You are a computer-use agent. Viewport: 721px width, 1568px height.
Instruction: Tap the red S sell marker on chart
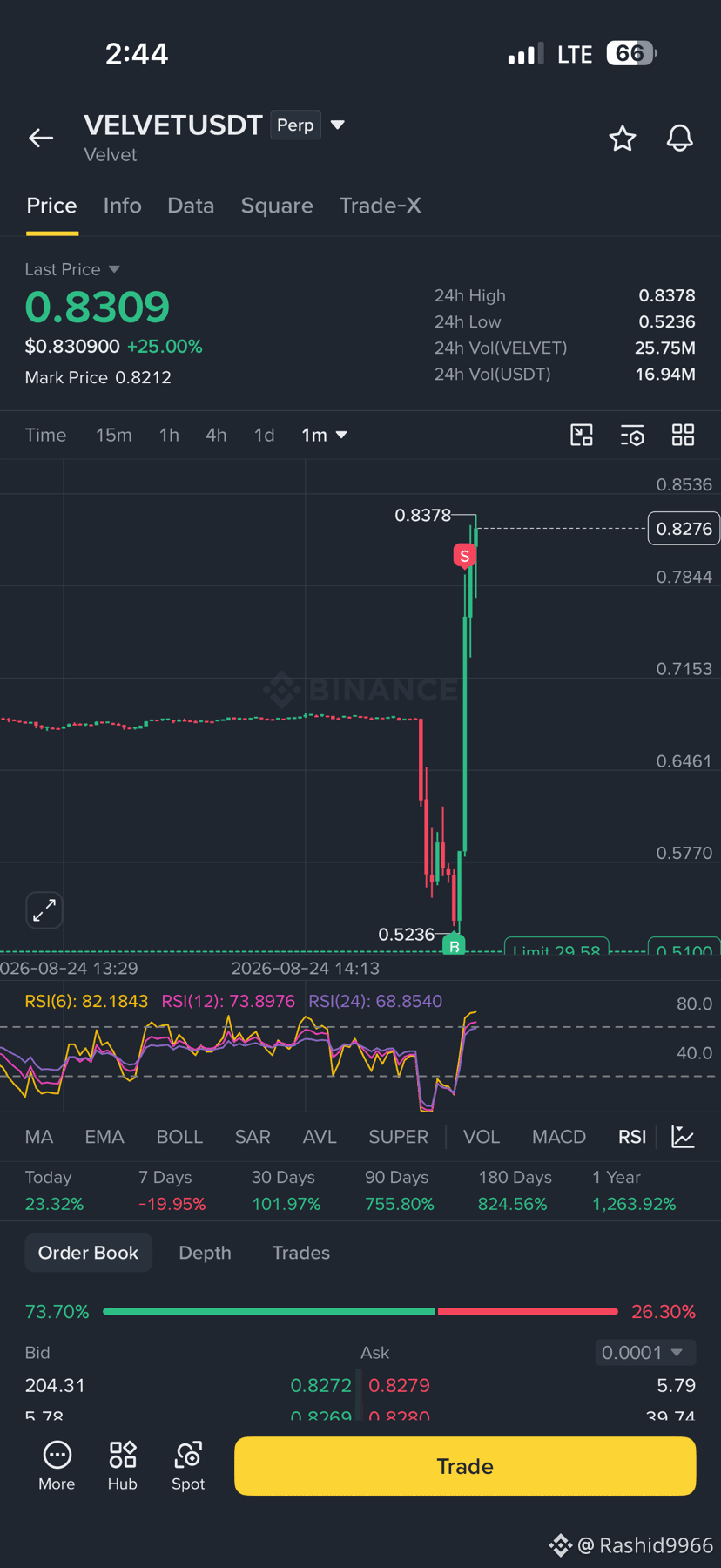(465, 556)
